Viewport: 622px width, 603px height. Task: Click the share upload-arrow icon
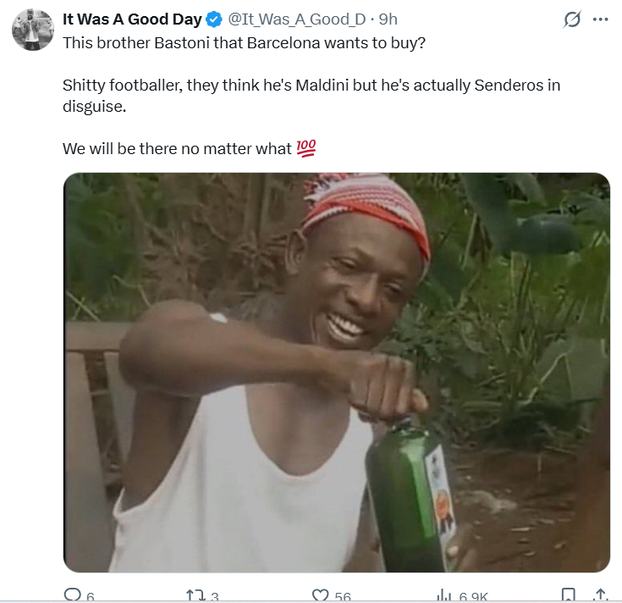coord(600,595)
